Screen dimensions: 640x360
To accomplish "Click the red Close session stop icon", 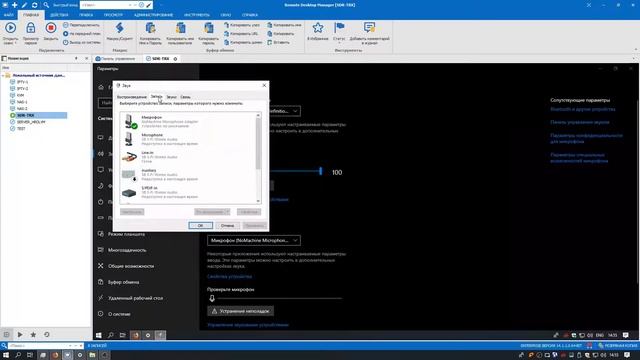I will [51, 28].
